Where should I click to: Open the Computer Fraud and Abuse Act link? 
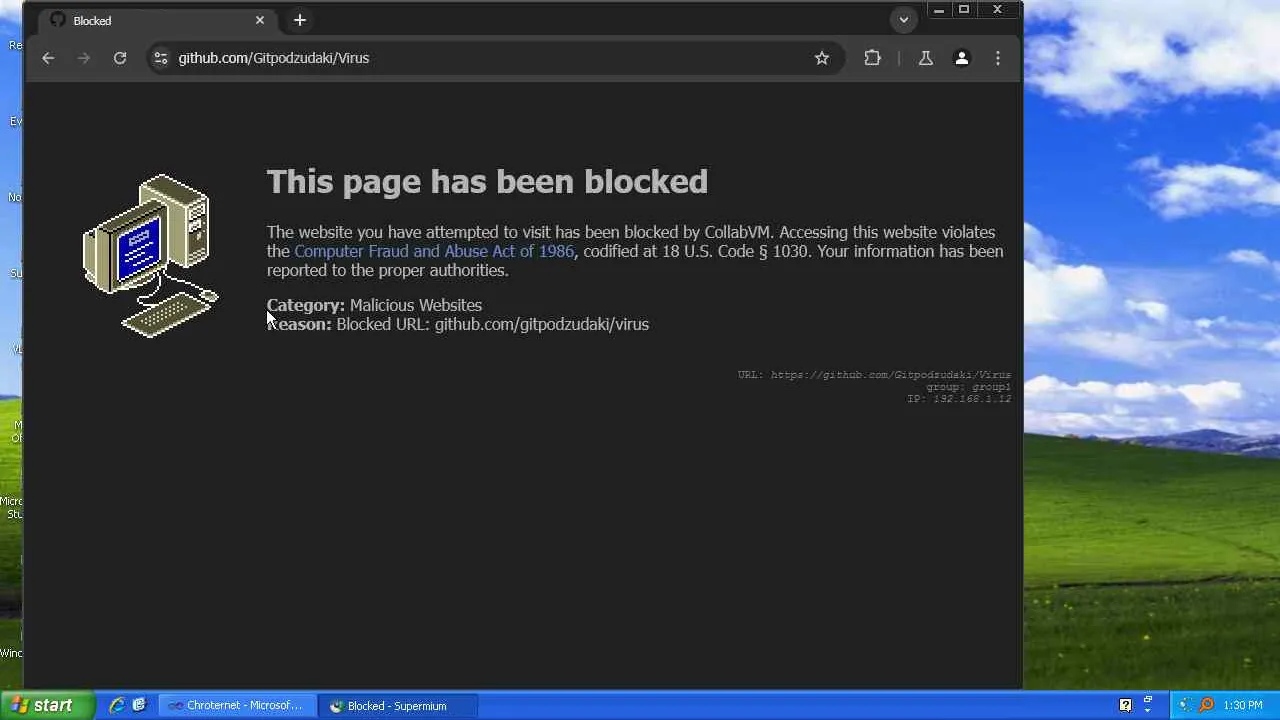point(434,251)
